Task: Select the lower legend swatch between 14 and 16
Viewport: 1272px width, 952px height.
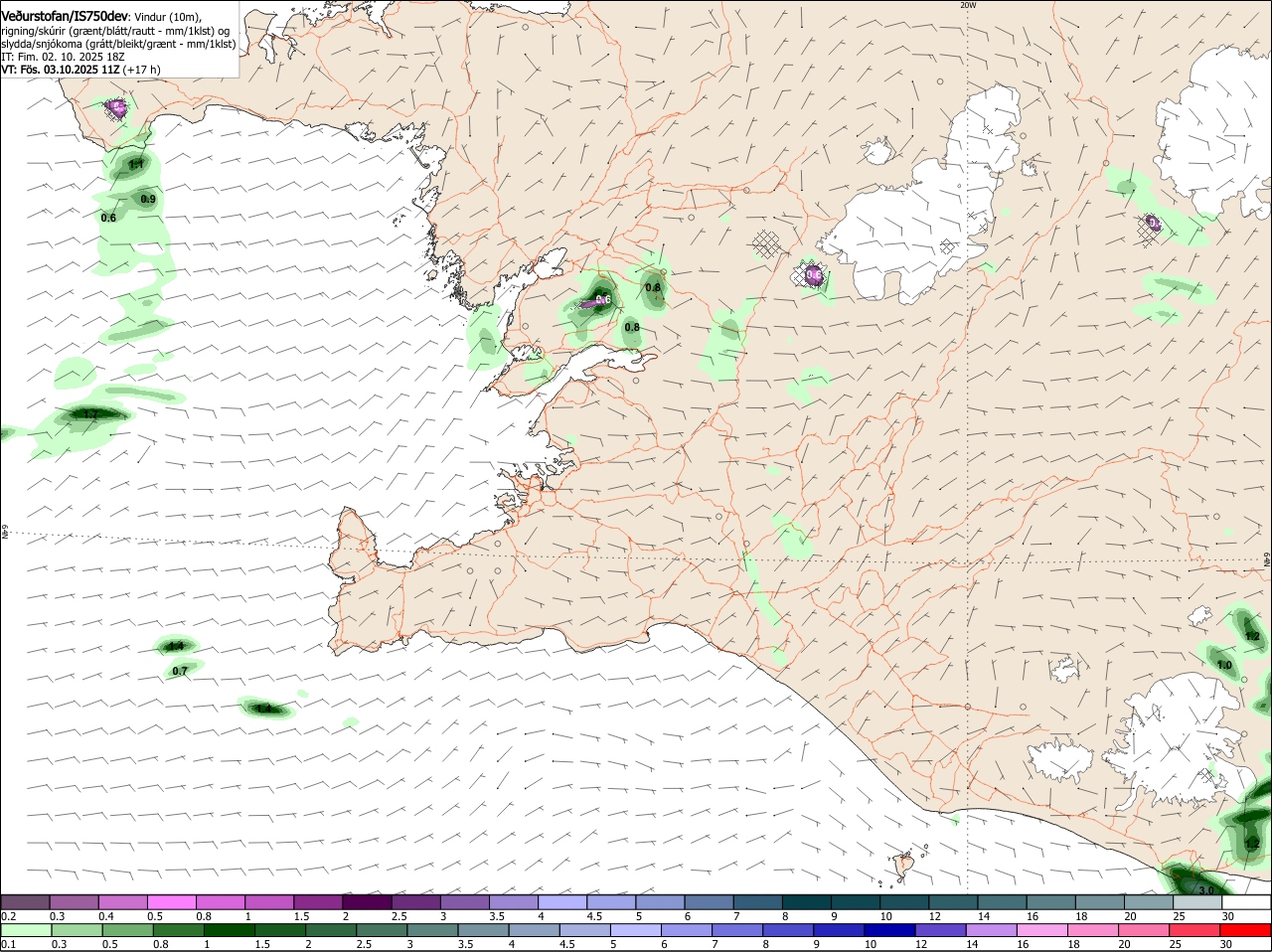Action: coord(990,930)
